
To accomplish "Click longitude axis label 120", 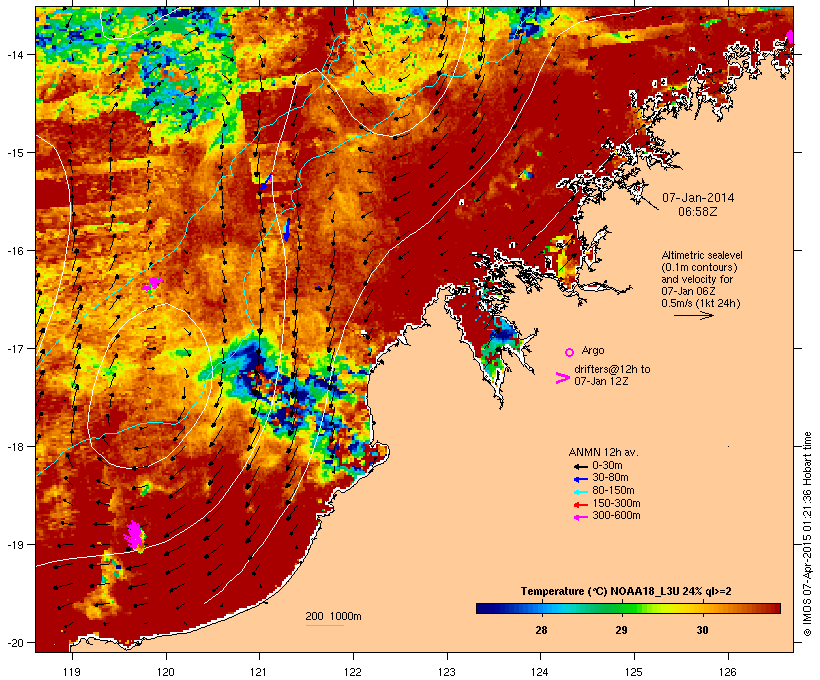I will pos(166,672).
